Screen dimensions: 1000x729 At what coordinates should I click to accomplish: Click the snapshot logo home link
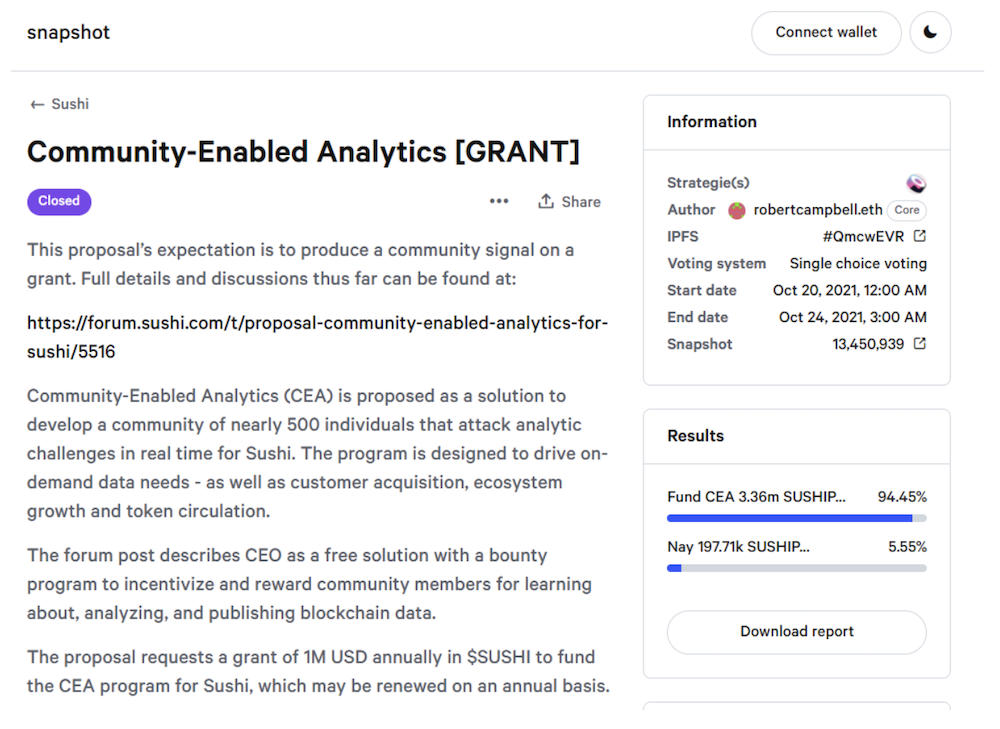tap(68, 33)
